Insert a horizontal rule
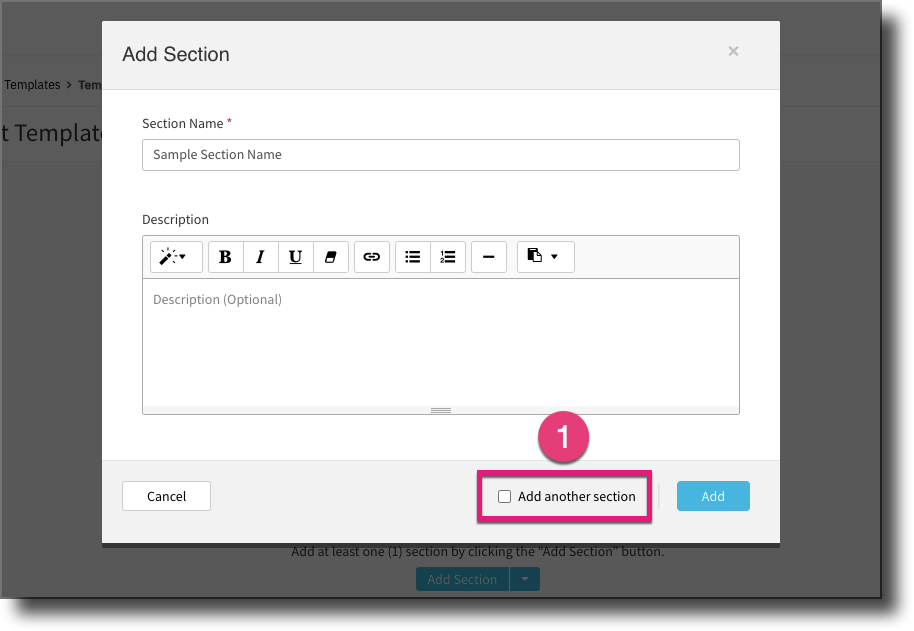The height and width of the screenshot is (631, 914). [488, 257]
